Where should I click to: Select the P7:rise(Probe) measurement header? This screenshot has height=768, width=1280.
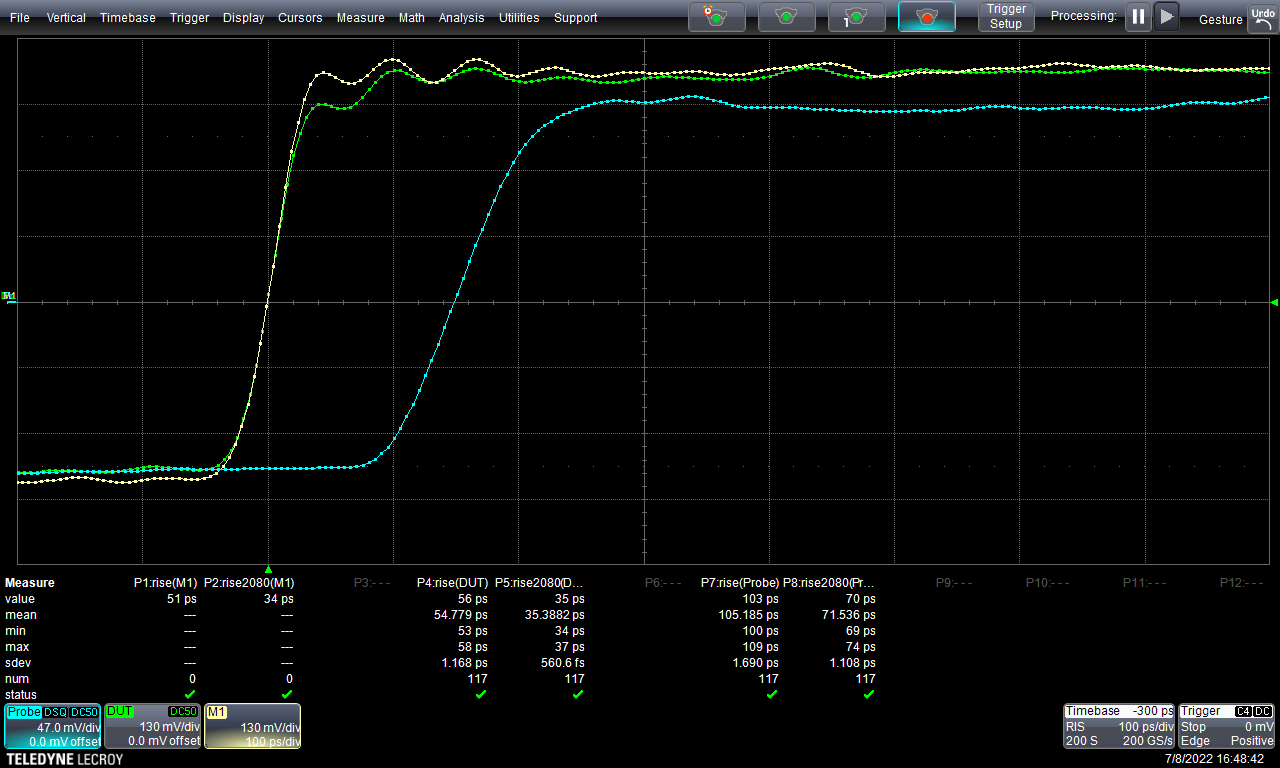coord(740,582)
